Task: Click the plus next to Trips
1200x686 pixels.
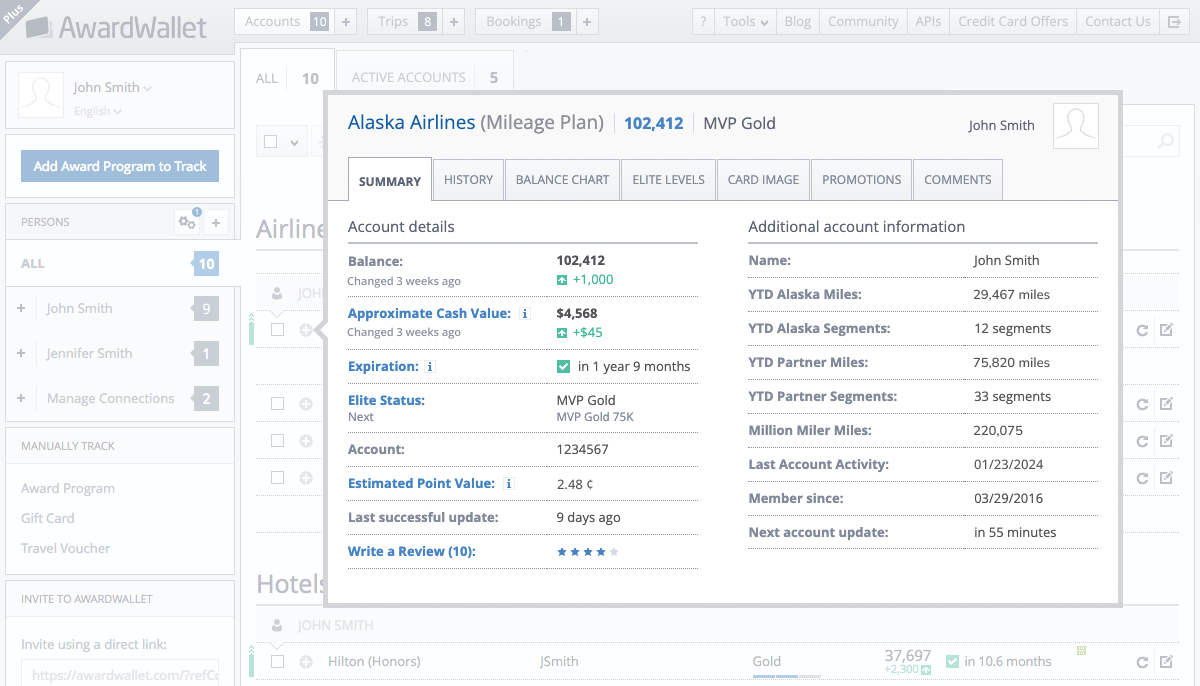Action: (453, 21)
